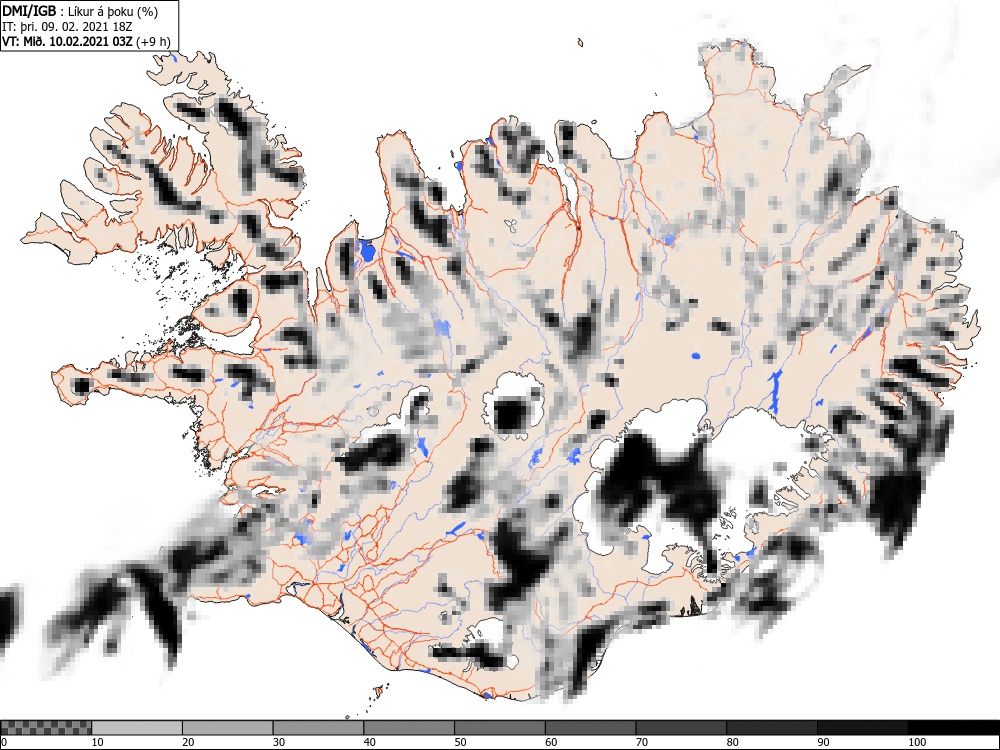Viewport: 1000px width, 750px height.
Task: Click the '100' legend scale label
Action: (916, 742)
